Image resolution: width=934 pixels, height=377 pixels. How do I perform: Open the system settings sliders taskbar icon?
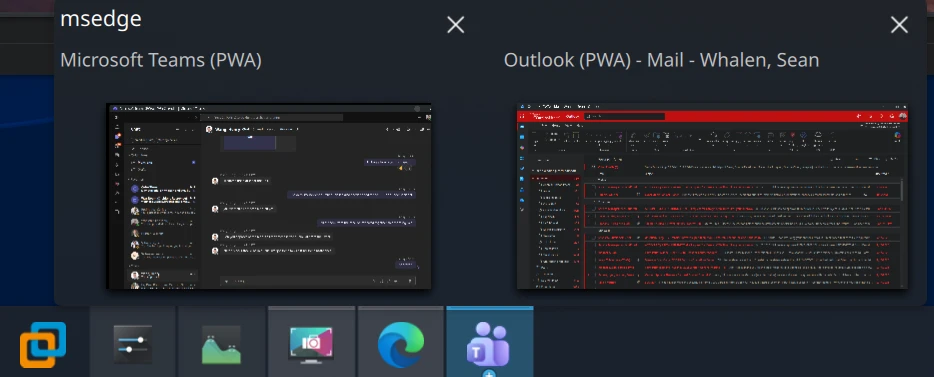click(133, 345)
